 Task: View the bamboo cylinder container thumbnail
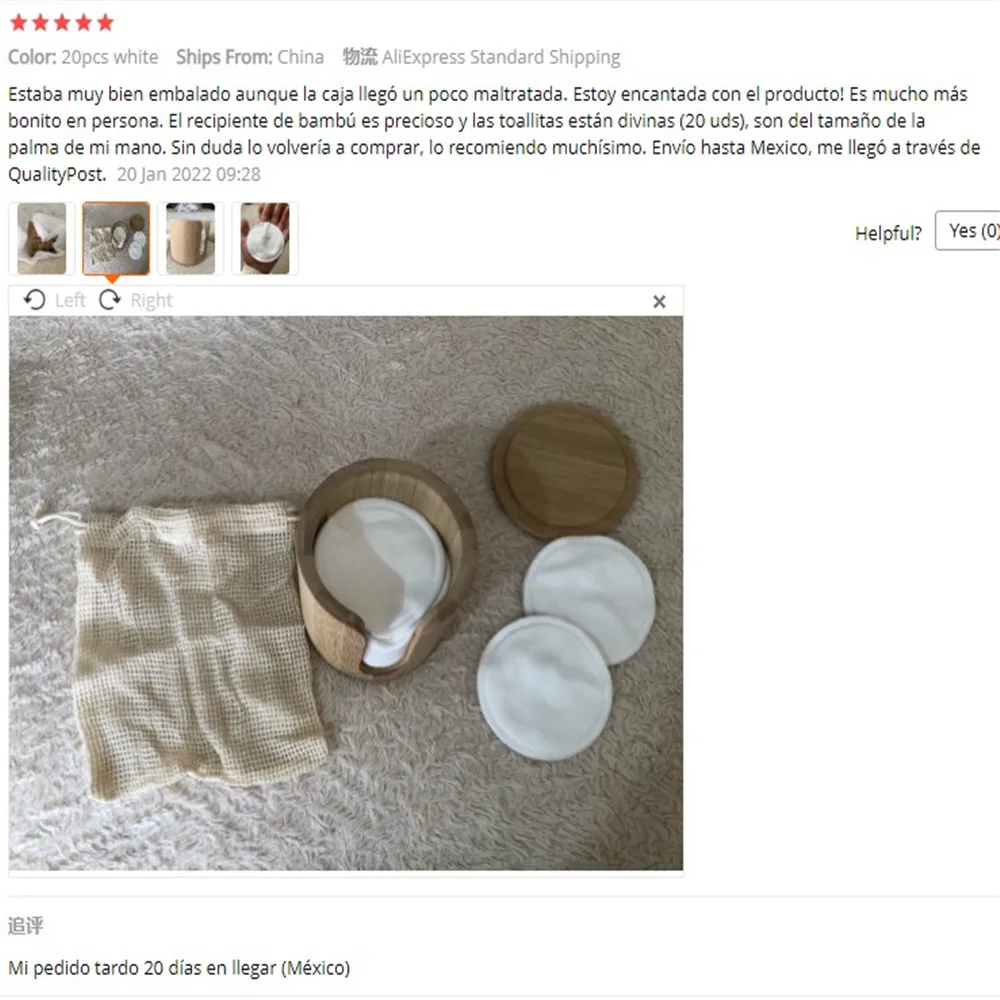click(x=190, y=239)
